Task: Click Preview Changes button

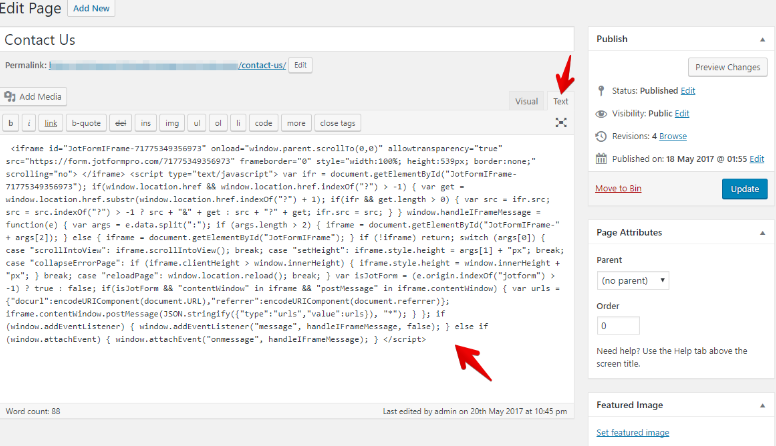Action: tap(728, 67)
